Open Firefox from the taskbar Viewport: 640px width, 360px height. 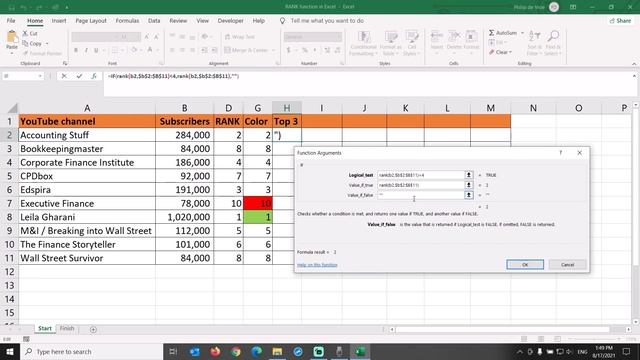point(215,351)
